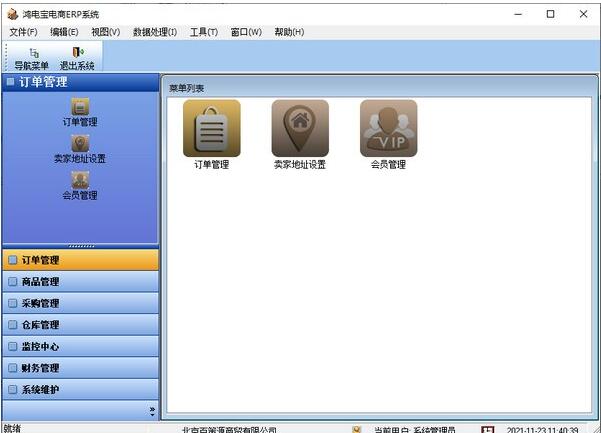The height and width of the screenshot is (433, 601).
Task: Switch to the 监控中心 navigation group
Action: pos(80,346)
